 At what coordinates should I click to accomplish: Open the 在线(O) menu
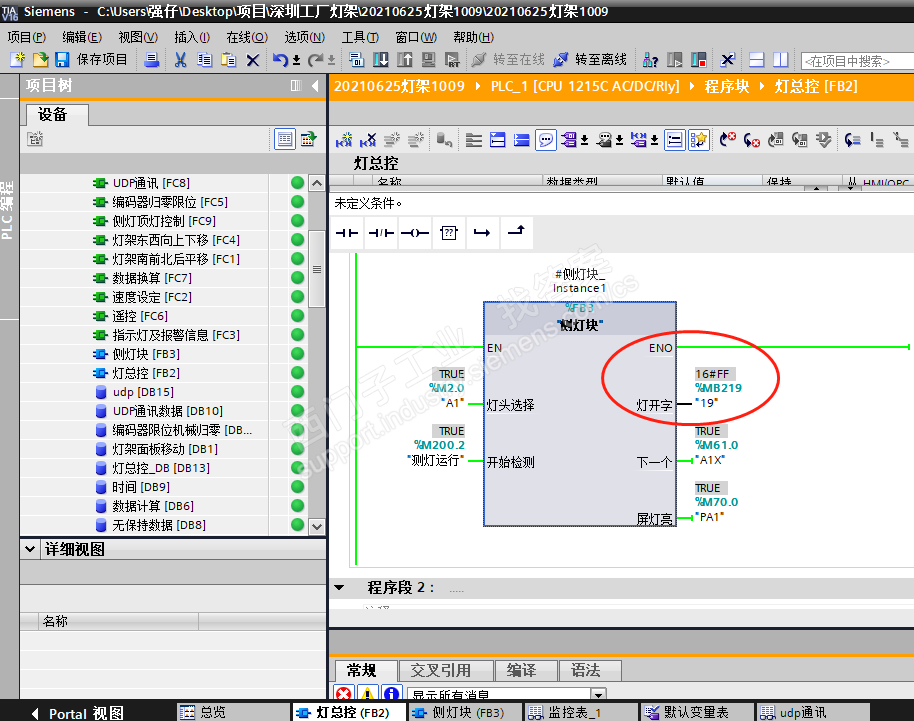(246, 37)
